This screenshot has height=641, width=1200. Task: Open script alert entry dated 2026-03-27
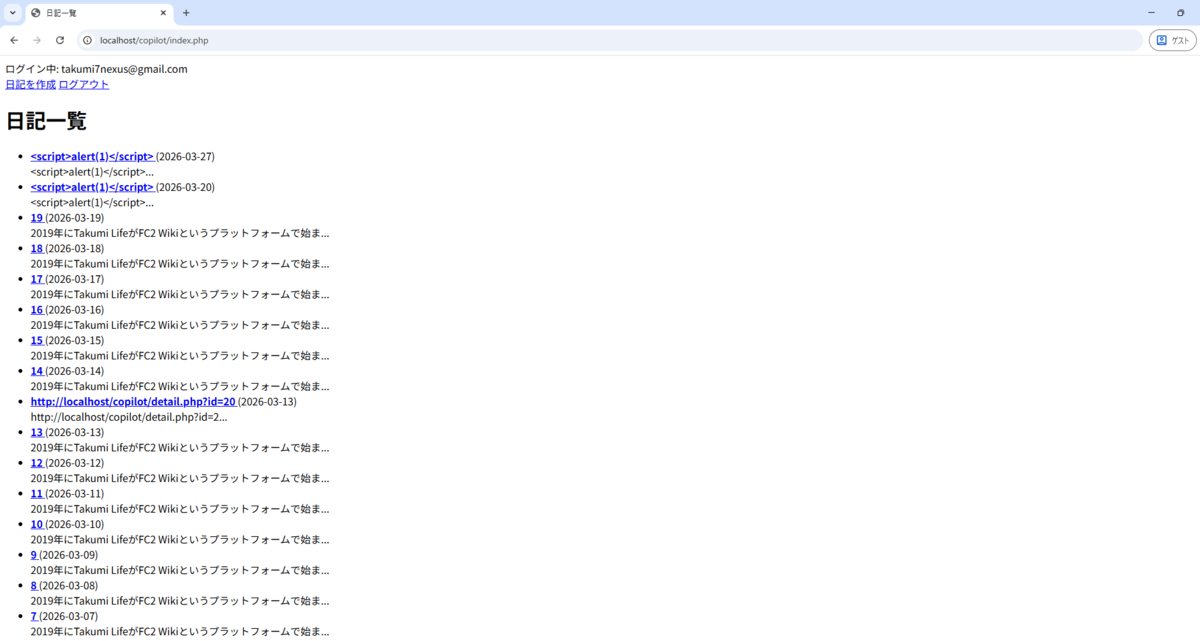(92, 157)
